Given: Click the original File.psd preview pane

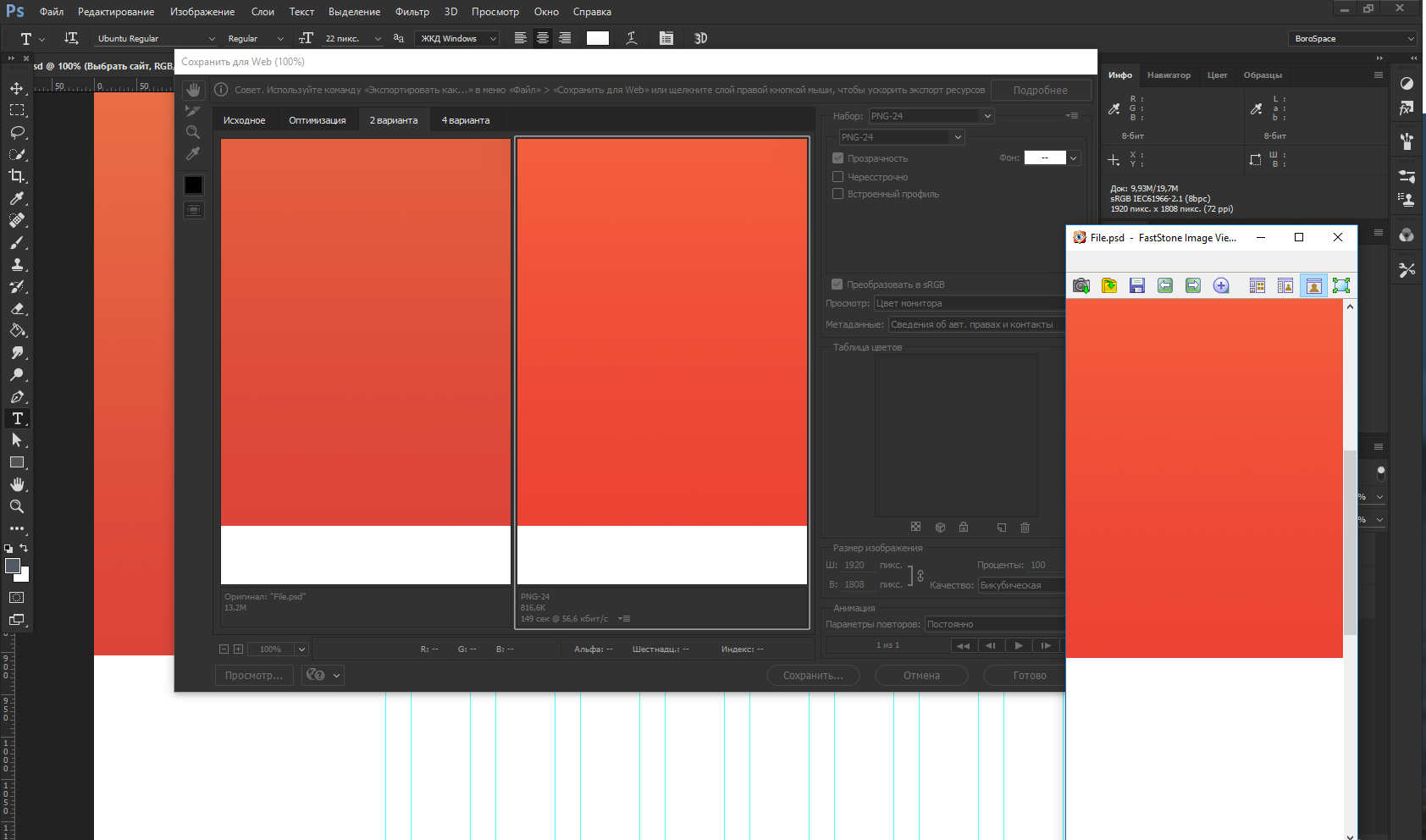Looking at the screenshot, I should (366, 361).
